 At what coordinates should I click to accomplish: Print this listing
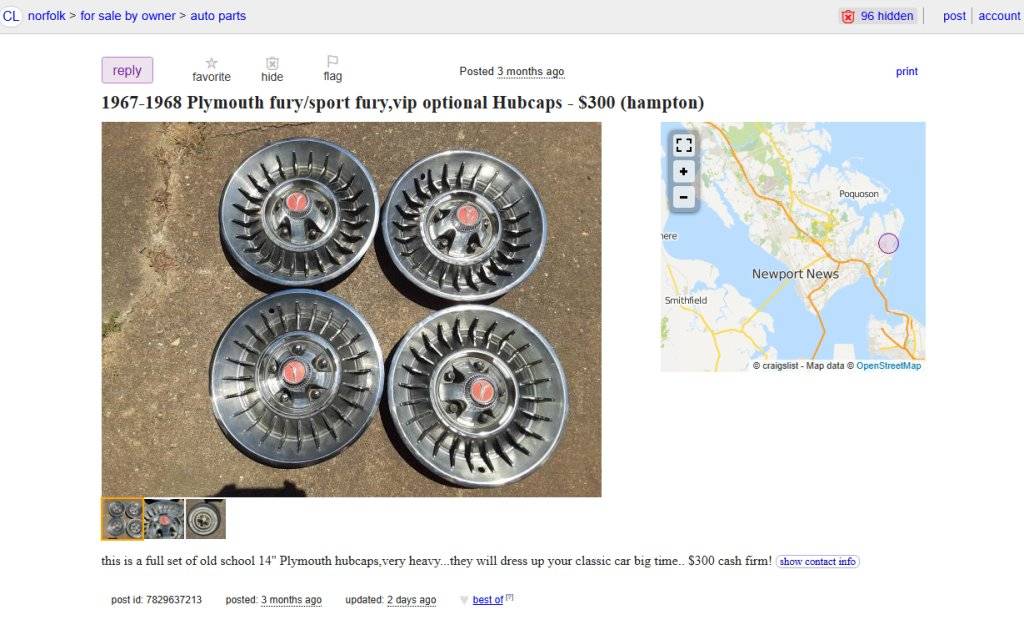point(907,72)
